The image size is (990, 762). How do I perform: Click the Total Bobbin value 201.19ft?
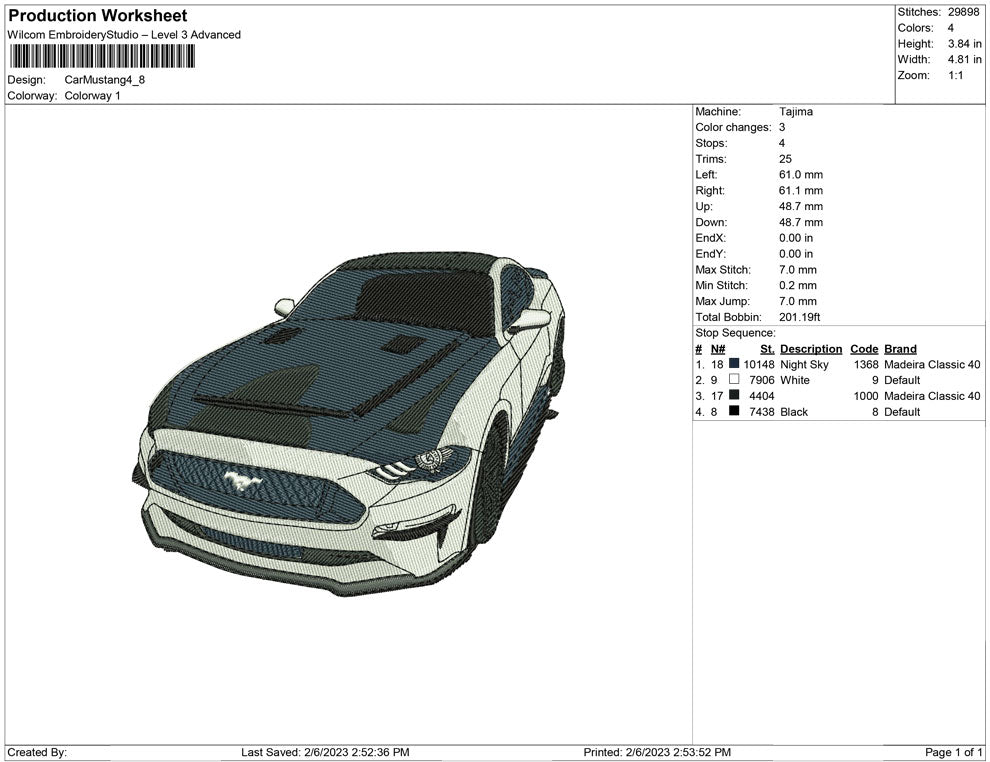click(x=800, y=317)
